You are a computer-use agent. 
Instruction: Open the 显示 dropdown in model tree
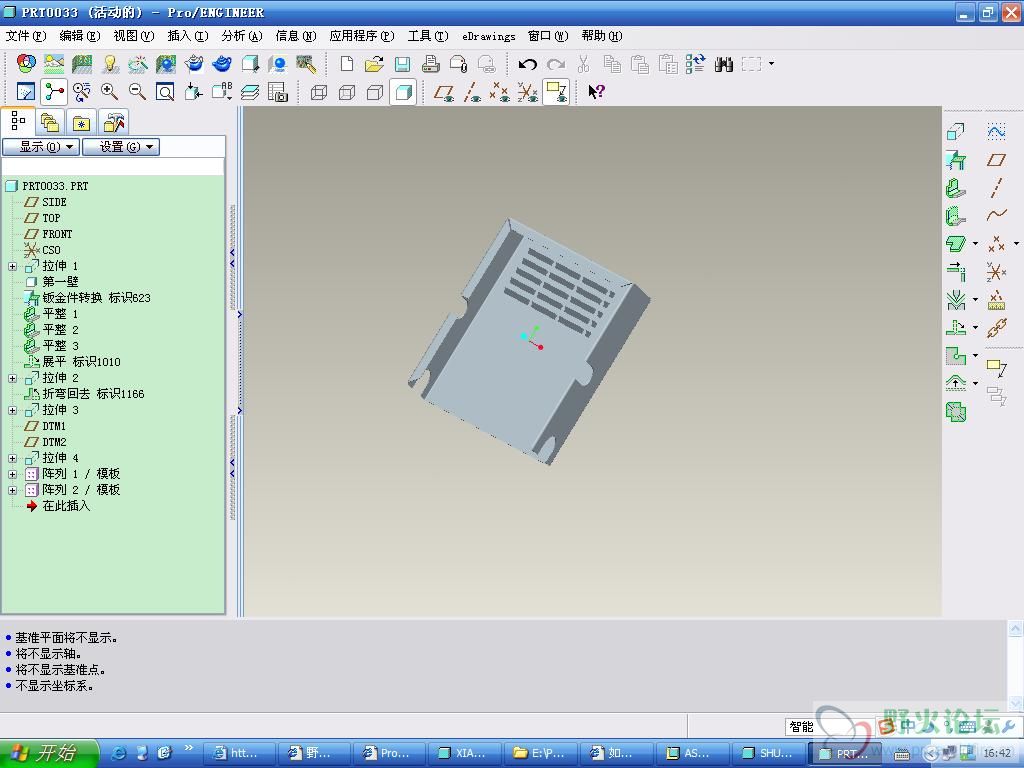click(40, 147)
